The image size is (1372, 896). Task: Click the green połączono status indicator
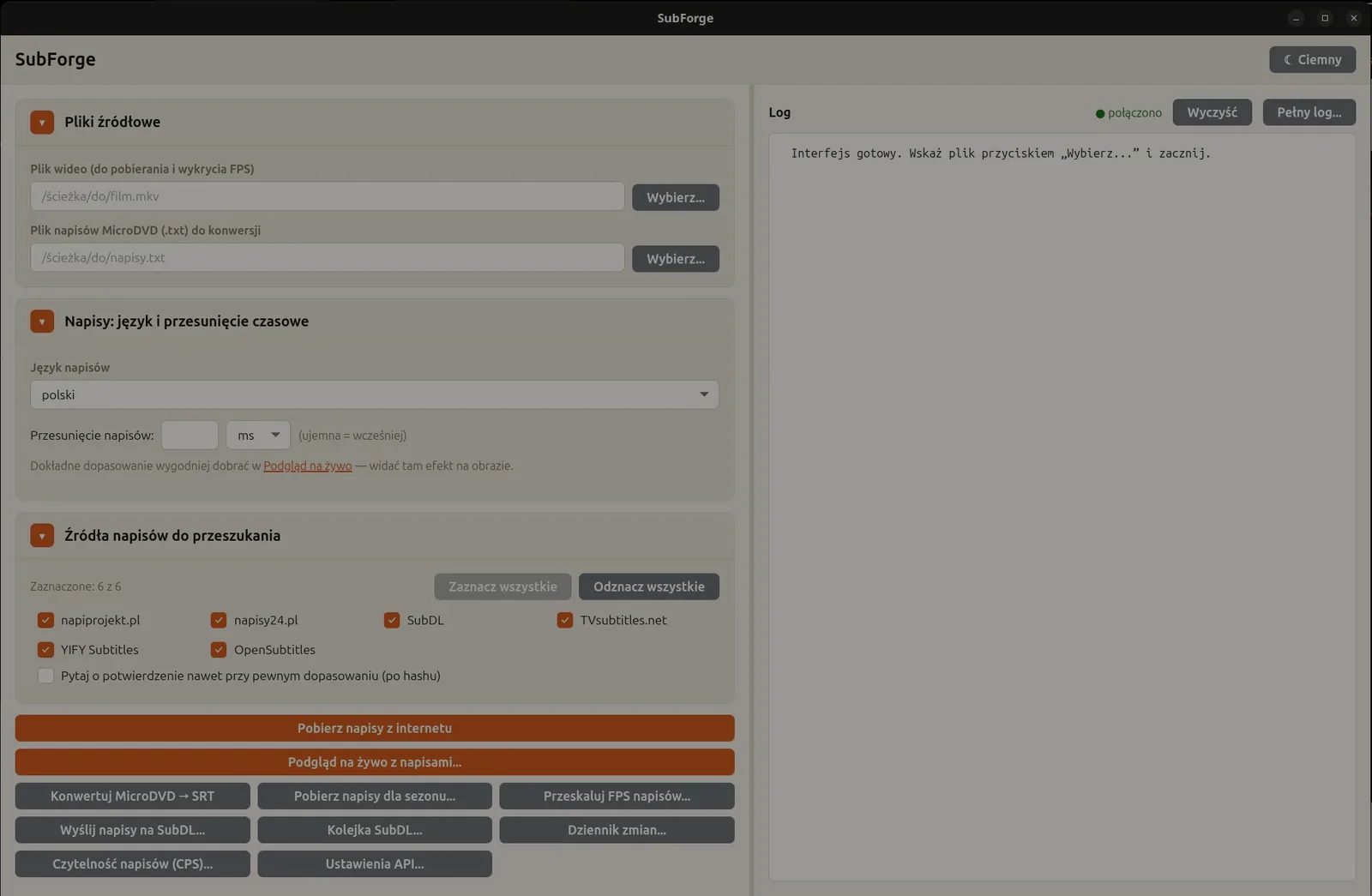point(1128,113)
